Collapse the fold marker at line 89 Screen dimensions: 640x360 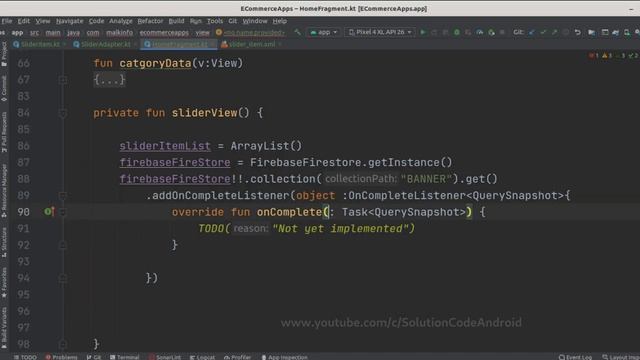click(x=62, y=196)
